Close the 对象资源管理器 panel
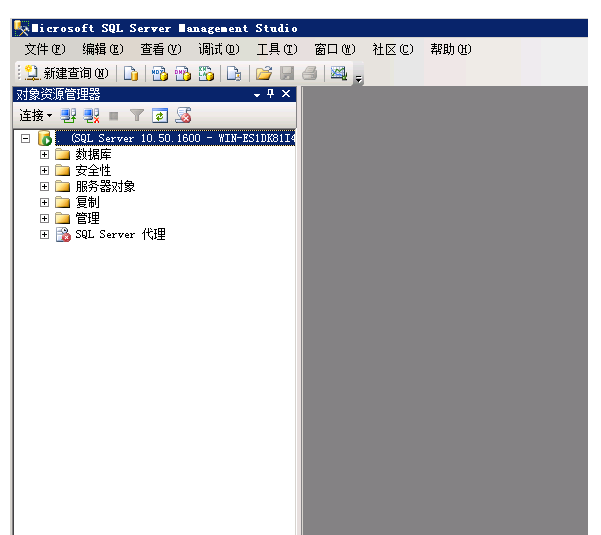This screenshot has width=601, height=535. click(x=286, y=94)
